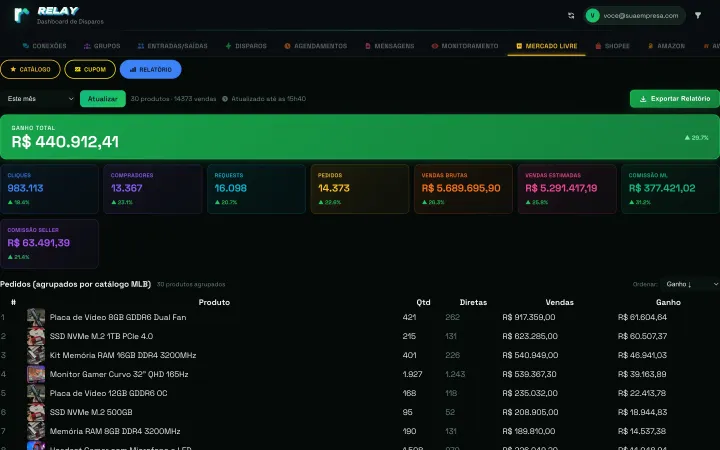Click 'Memória RAM 8GB DDR4 3200MHz' product name
Viewport: 720px width, 450px height.
tap(115, 431)
